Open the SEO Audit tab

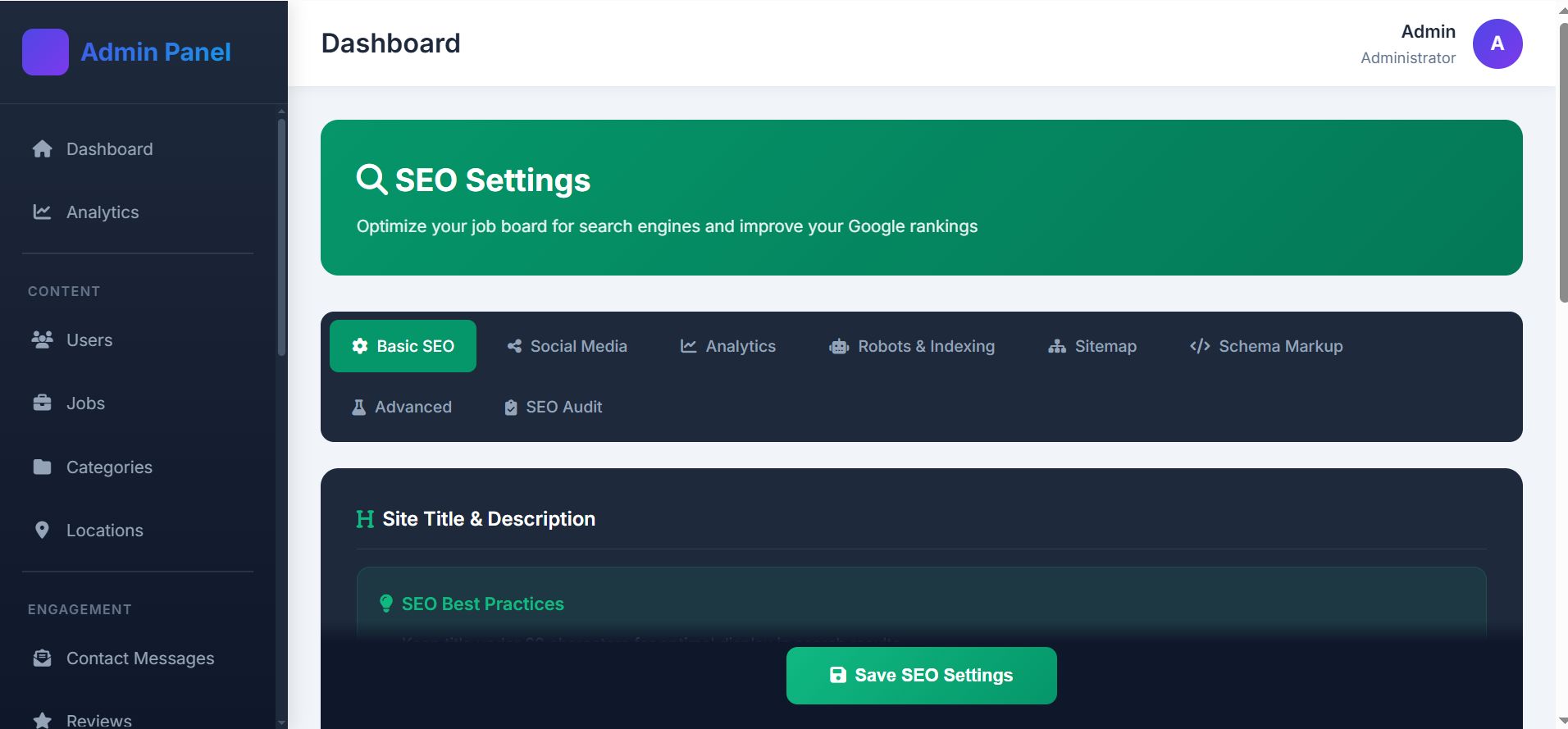(x=553, y=407)
